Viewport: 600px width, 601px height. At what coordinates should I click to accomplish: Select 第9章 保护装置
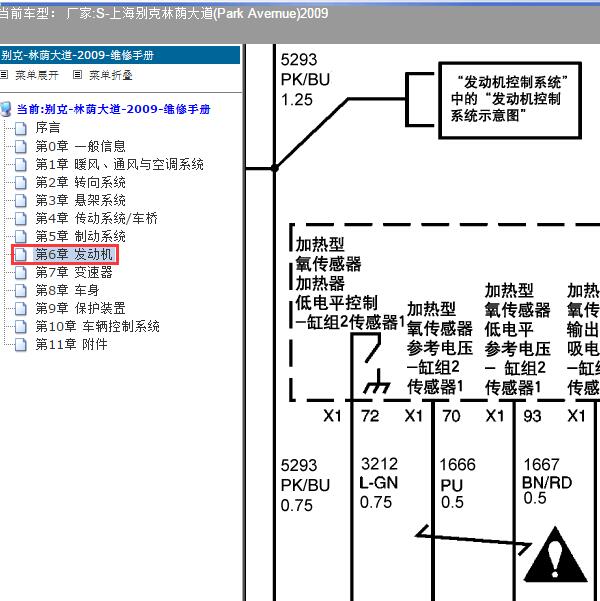(x=81, y=308)
